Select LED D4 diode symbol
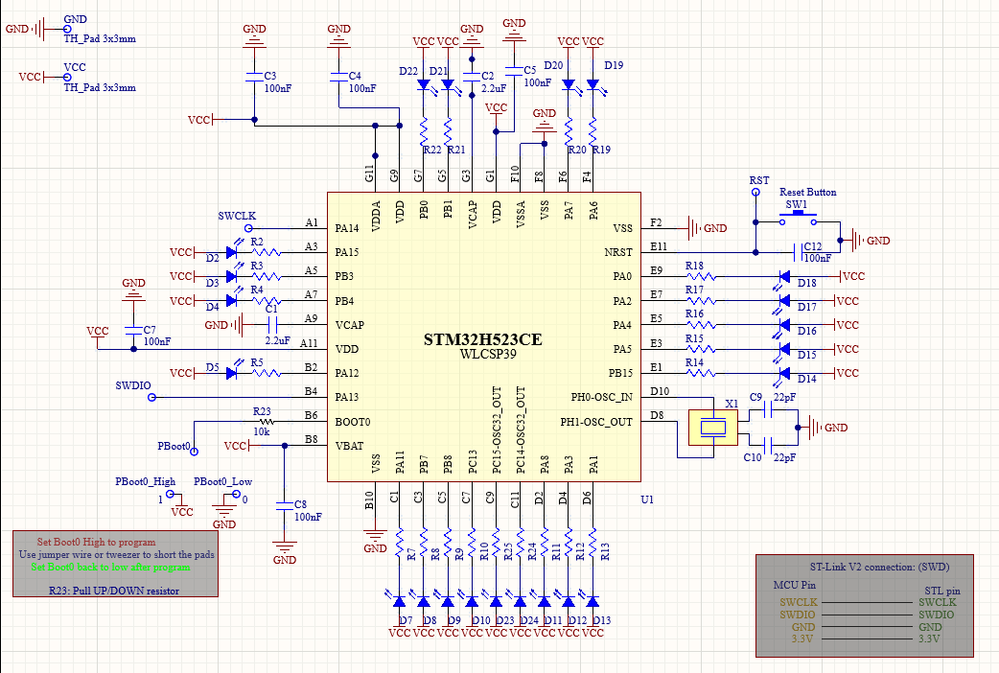This screenshot has height=673, width=999. point(233,300)
